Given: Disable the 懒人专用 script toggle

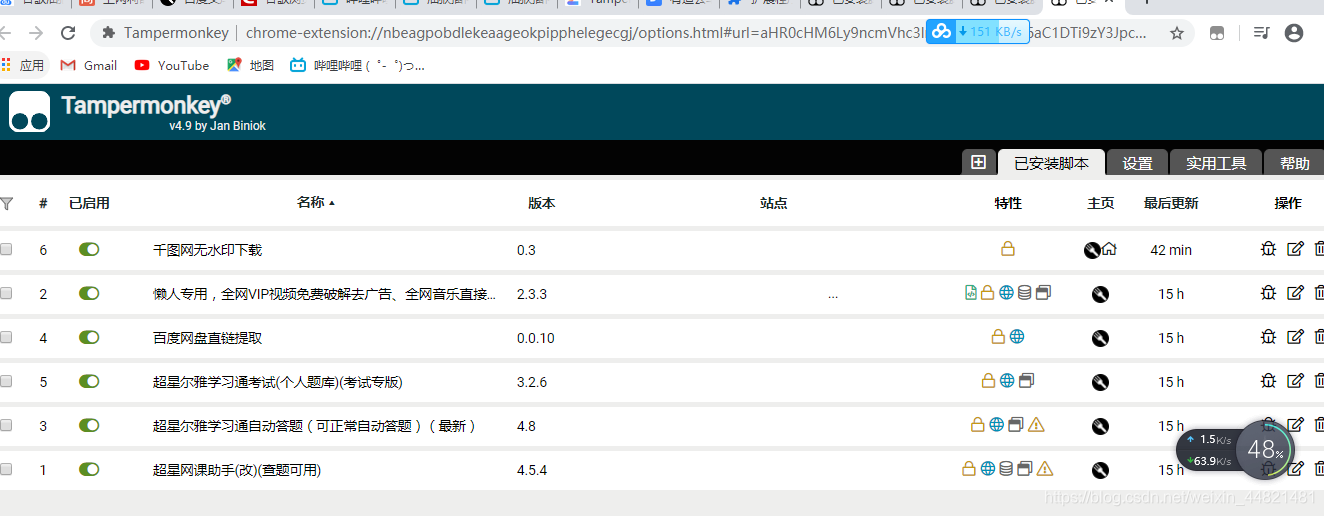Looking at the screenshot, I should coord(89,293).
